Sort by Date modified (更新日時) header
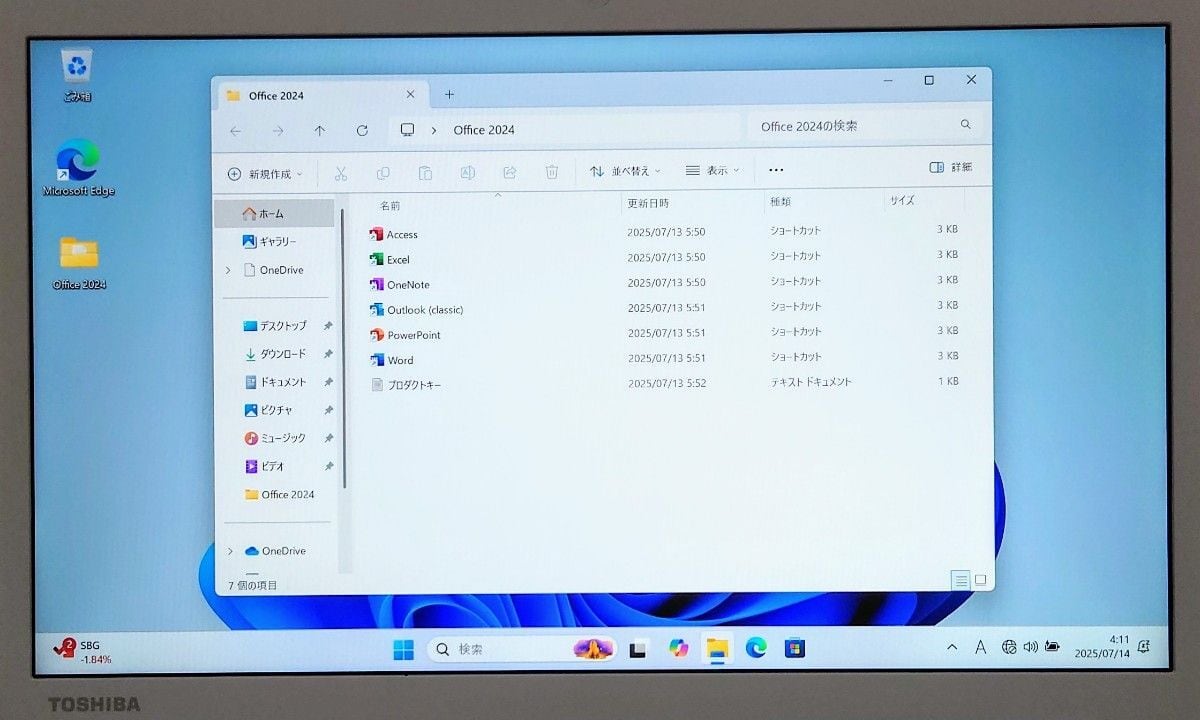This screenshot has width=1200, height=720. [648, 203]
